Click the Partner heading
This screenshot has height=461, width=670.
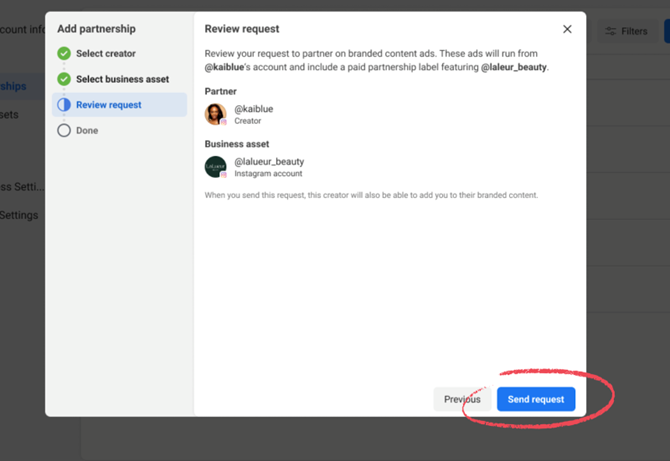coord(220,91)
